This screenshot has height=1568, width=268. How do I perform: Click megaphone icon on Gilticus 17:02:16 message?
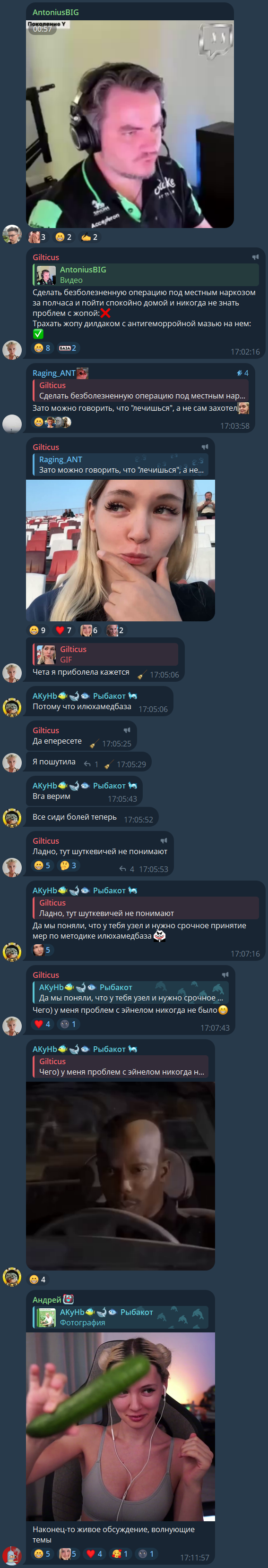point(255,257)
